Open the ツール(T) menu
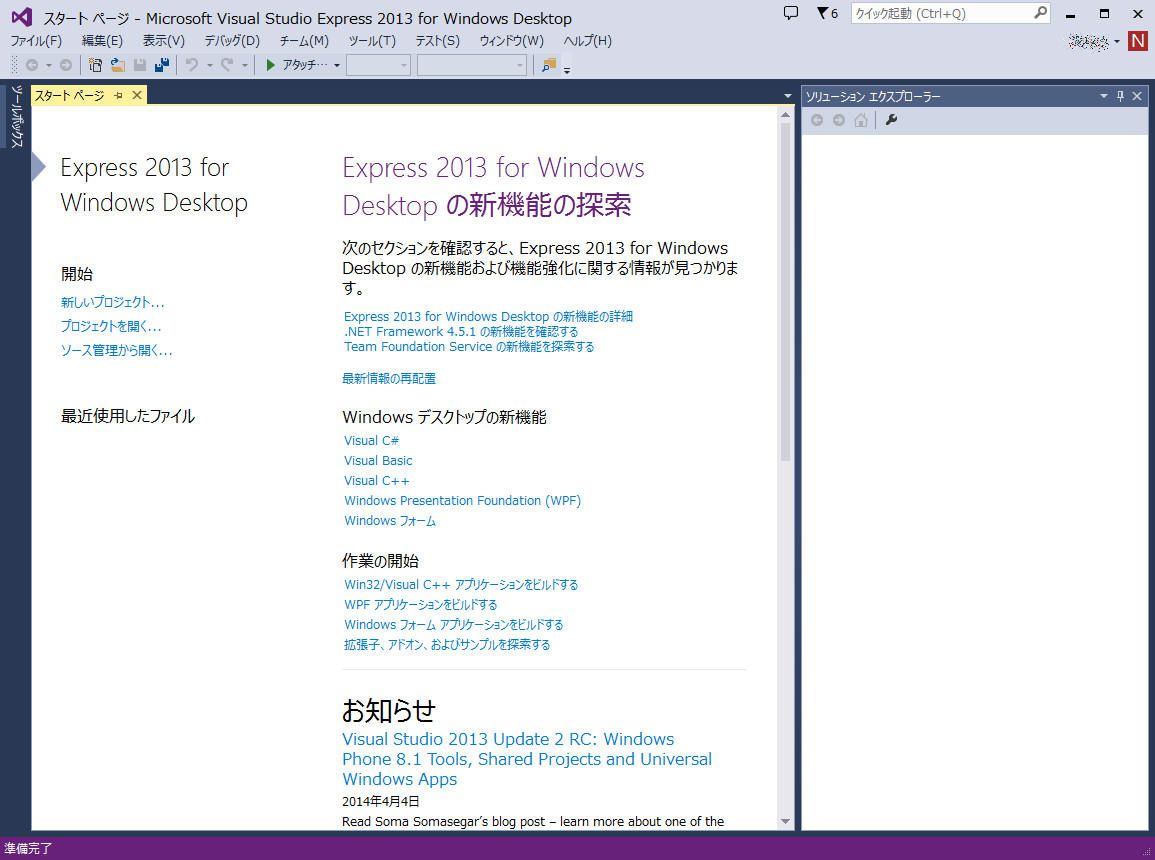The image size is (1155, 860). [x=372, y=40]
